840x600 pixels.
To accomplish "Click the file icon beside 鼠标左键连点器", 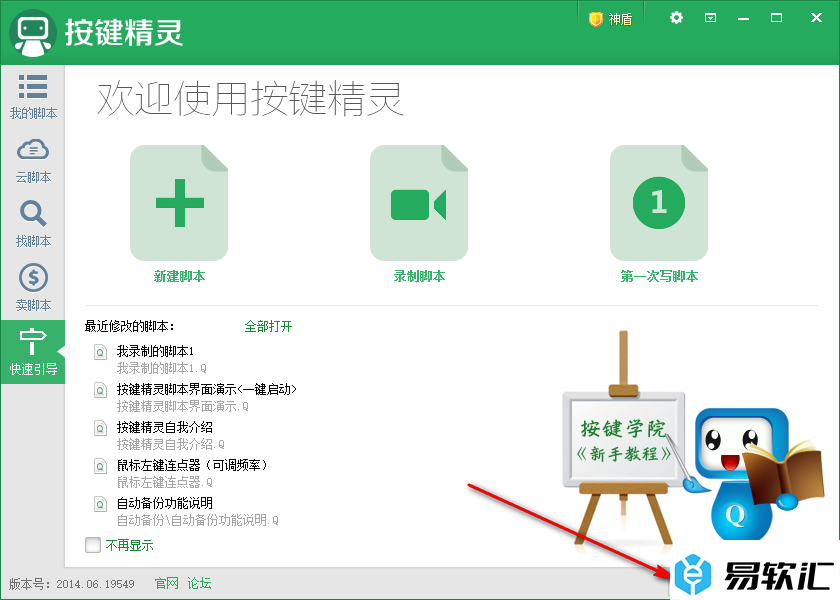I will pos(100,467).
